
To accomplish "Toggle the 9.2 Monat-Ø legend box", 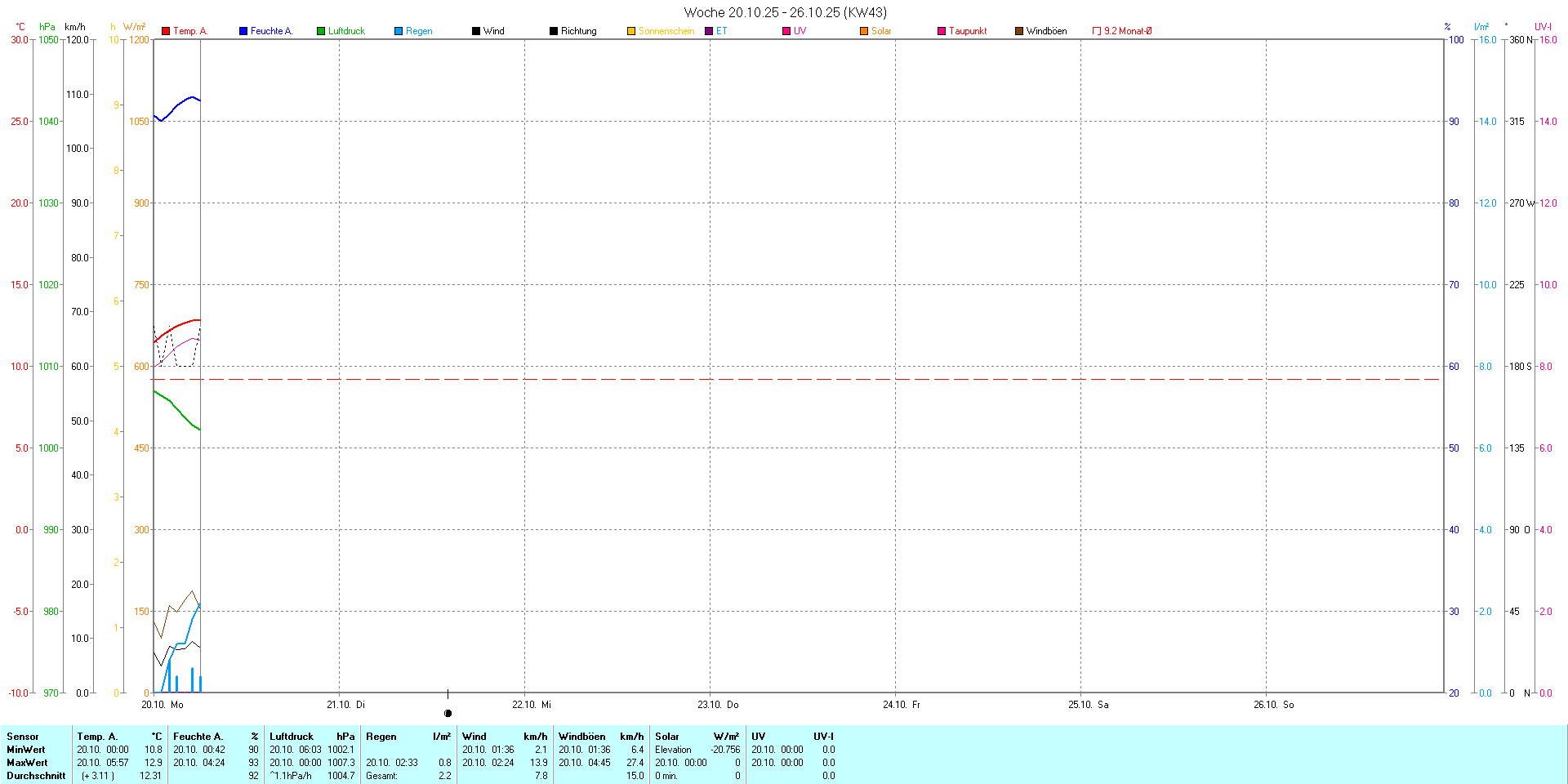I will pyautogui.click(x=1097, y=31).
